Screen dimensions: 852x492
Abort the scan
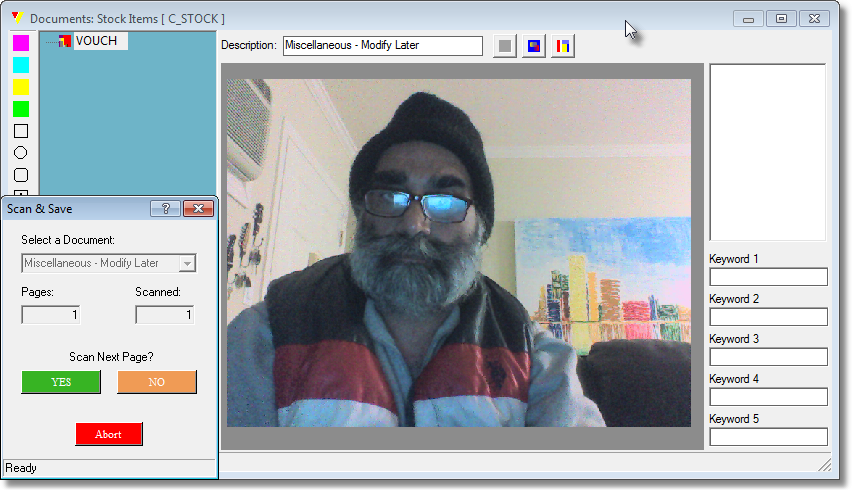[109, 434]
